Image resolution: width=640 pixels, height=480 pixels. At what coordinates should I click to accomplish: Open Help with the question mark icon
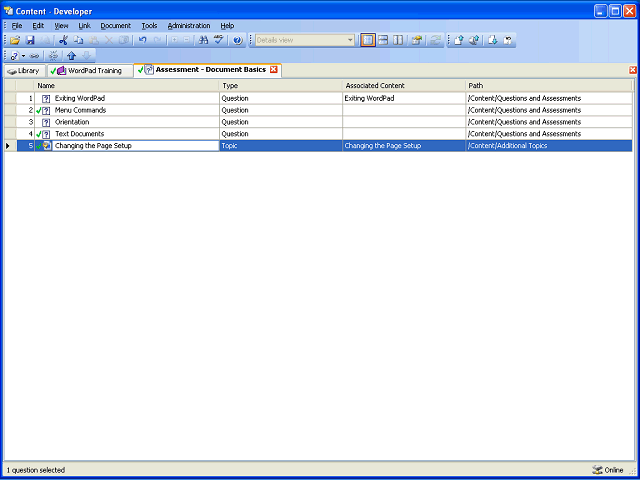[x=238, y=40]
